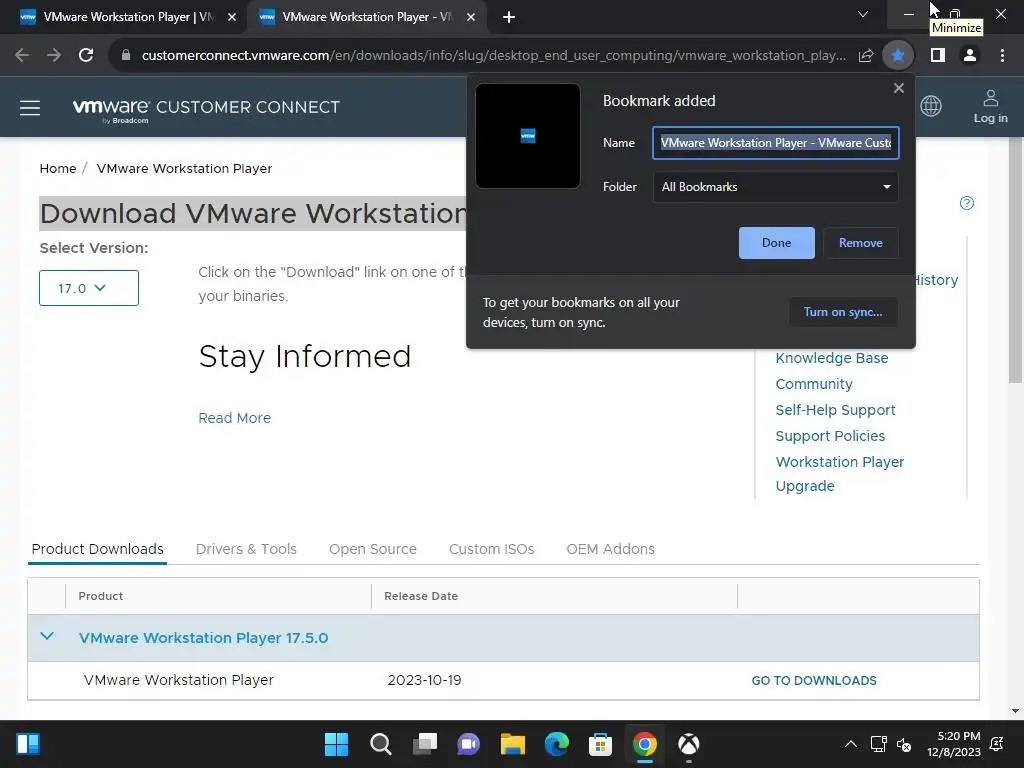Click the muted volume tray icon

click(904, 744)
